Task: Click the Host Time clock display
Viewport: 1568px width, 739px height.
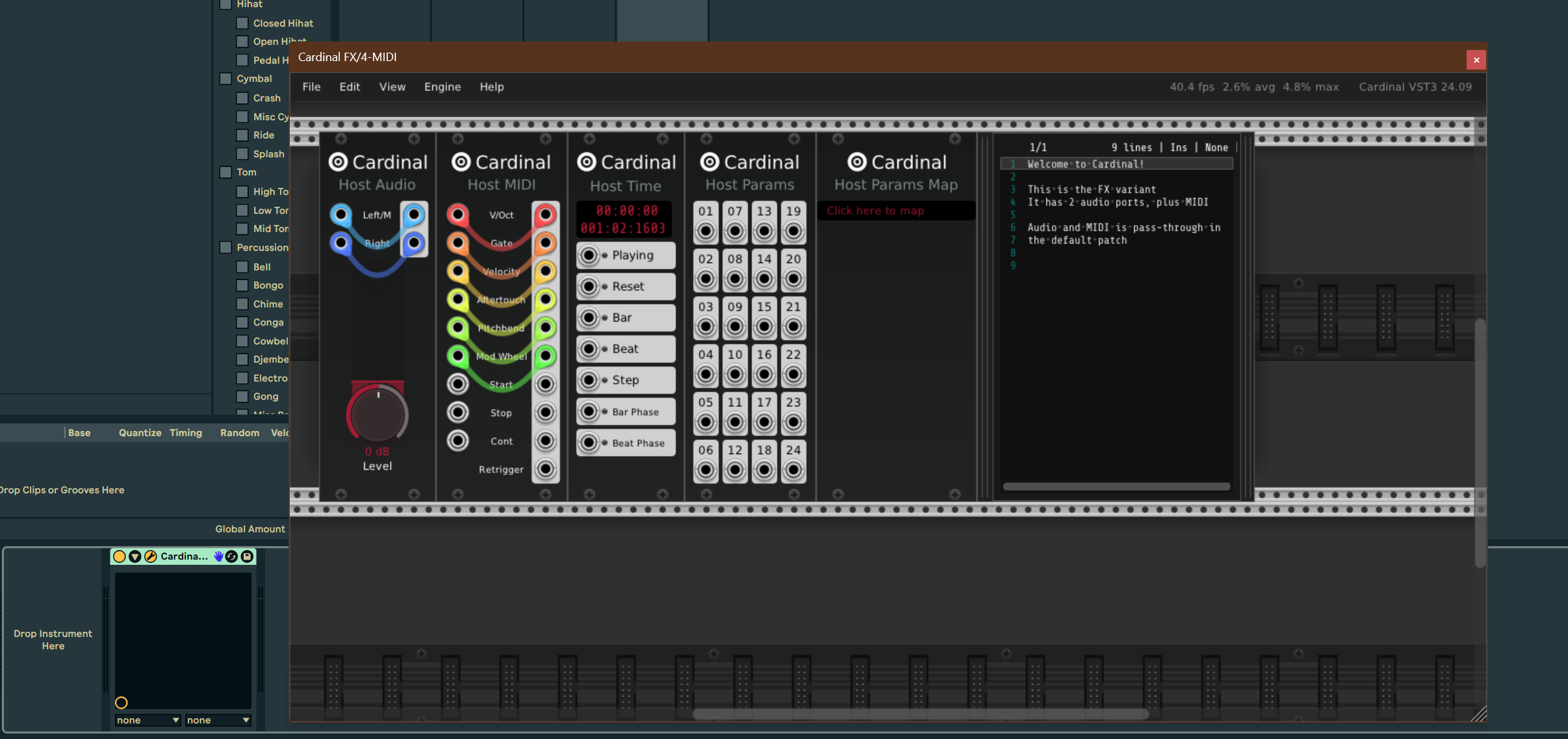Action: tap(623, 220)
